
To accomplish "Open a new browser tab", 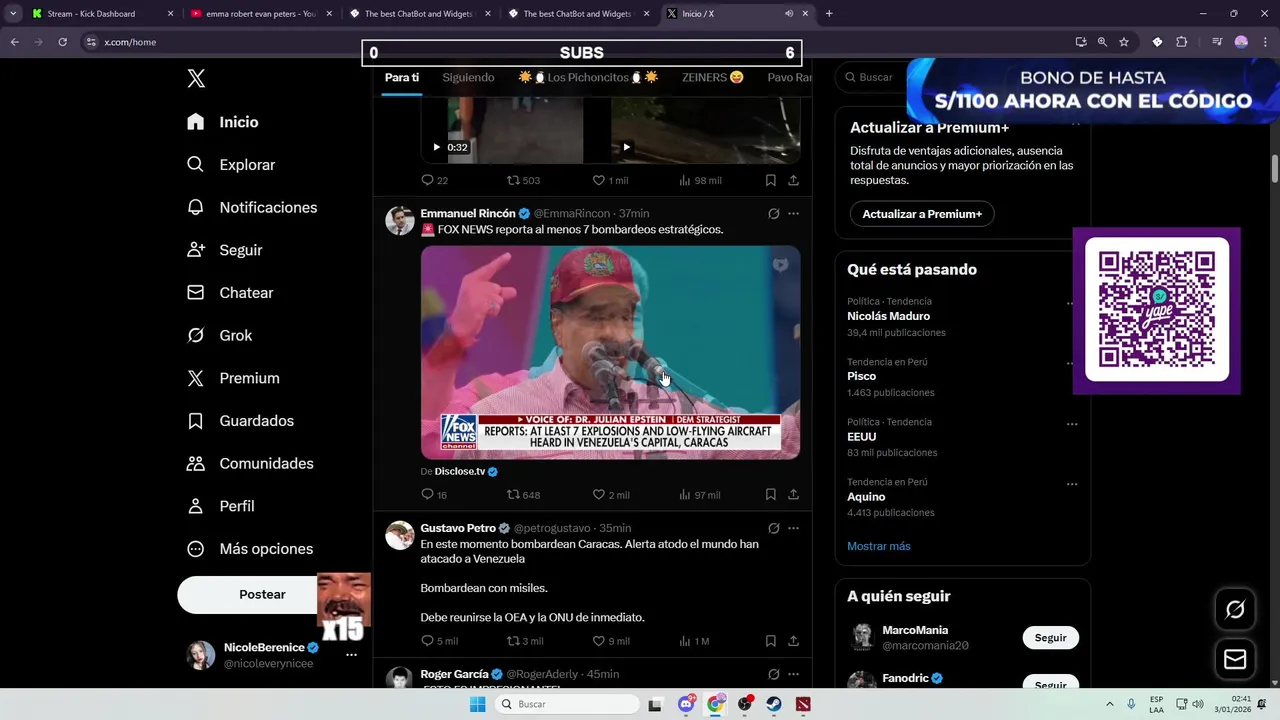I will point(829,14).
